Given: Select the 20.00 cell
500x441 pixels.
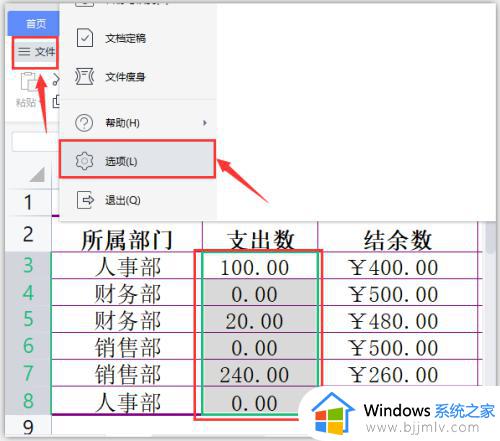Looking at the screenshot, I should pos(260,319).
